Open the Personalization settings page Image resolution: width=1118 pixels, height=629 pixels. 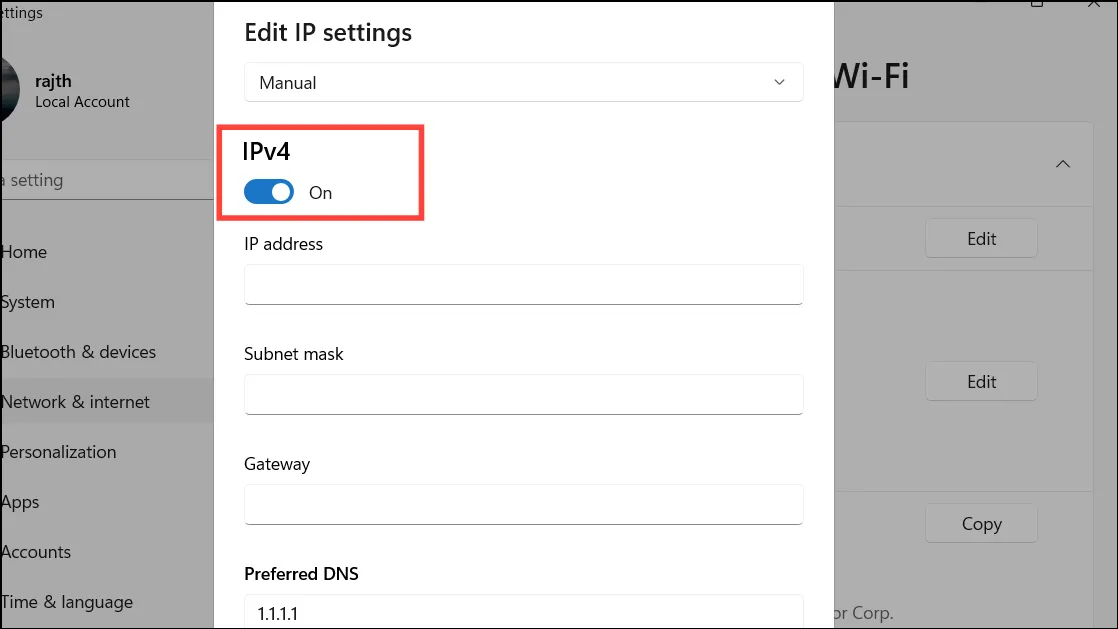pyautogui.click(x=58, y=452)
